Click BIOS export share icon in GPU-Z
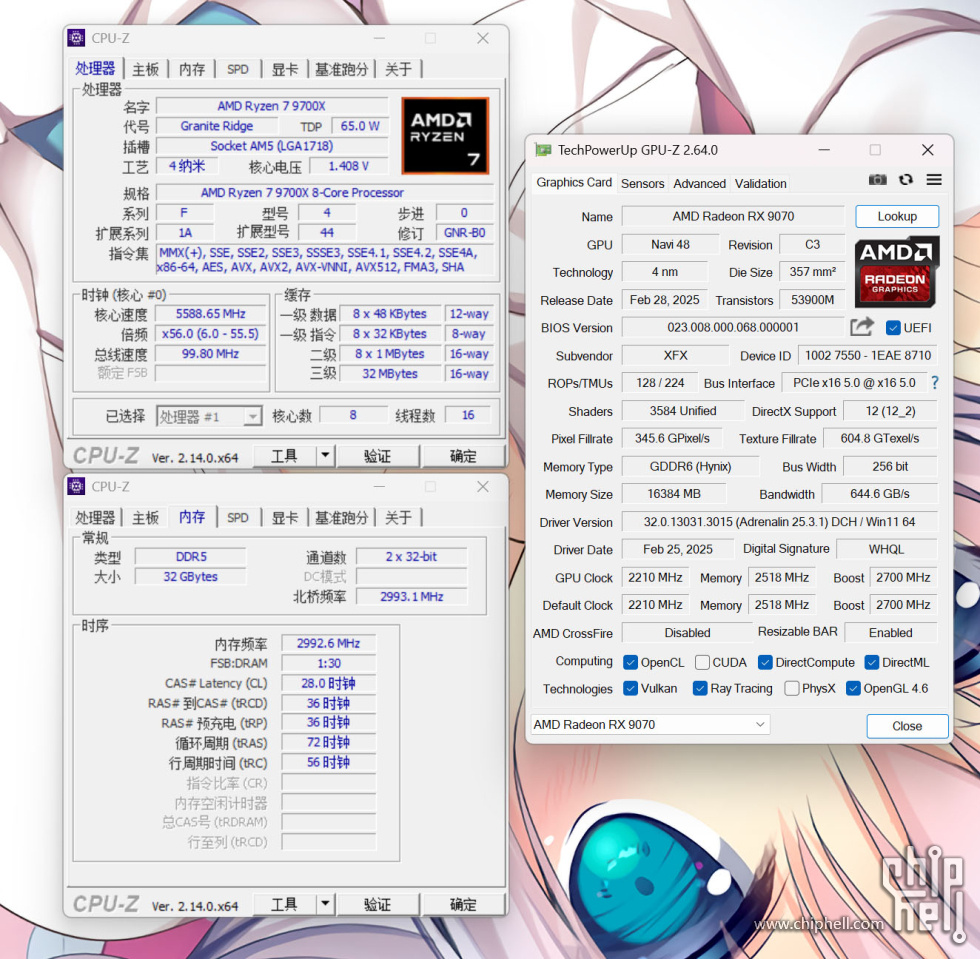The height and width of the screenshot is (959, 980). (x=862, y=326)
